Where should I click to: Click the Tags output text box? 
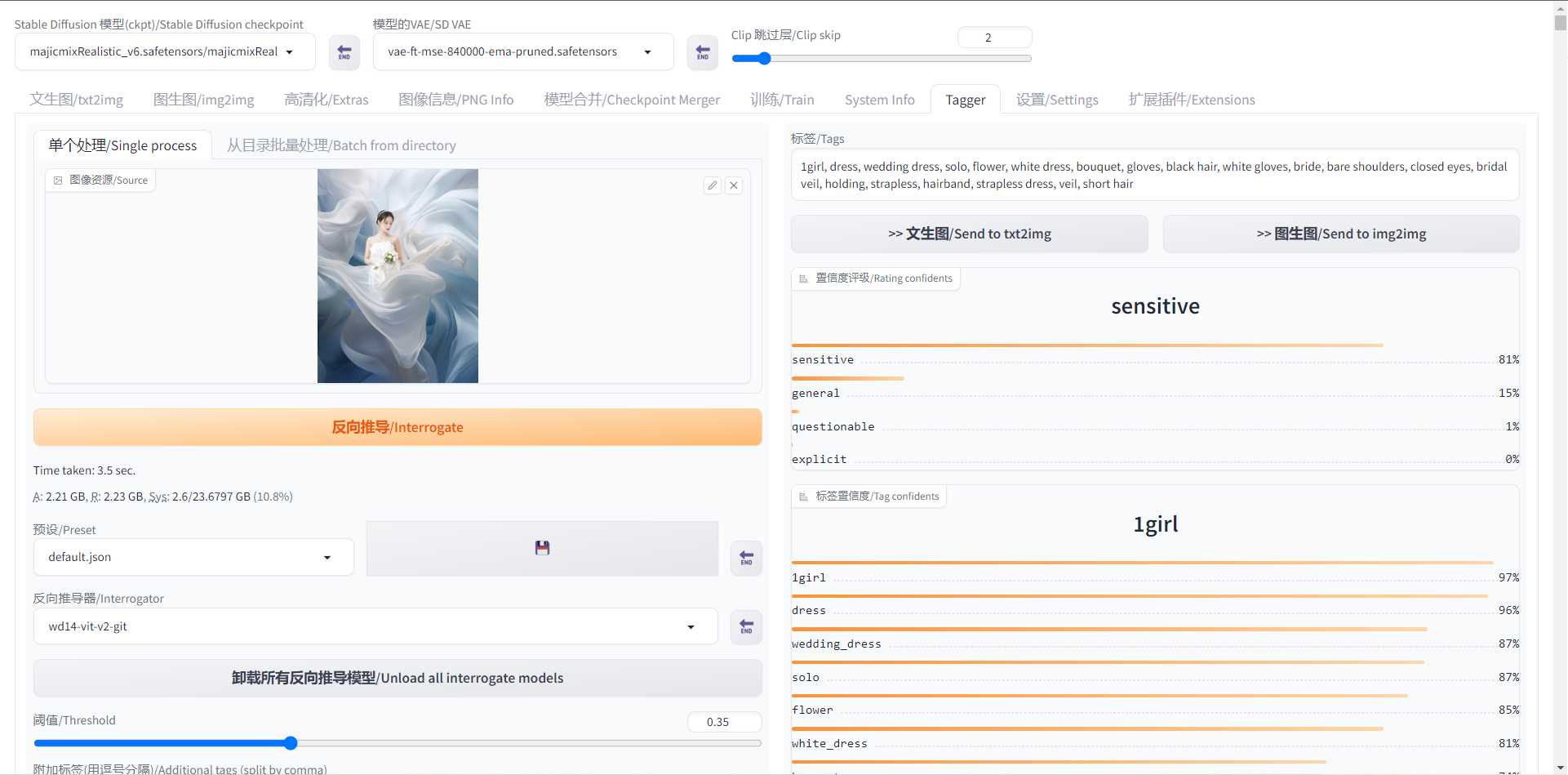(x=1155, y=175)
